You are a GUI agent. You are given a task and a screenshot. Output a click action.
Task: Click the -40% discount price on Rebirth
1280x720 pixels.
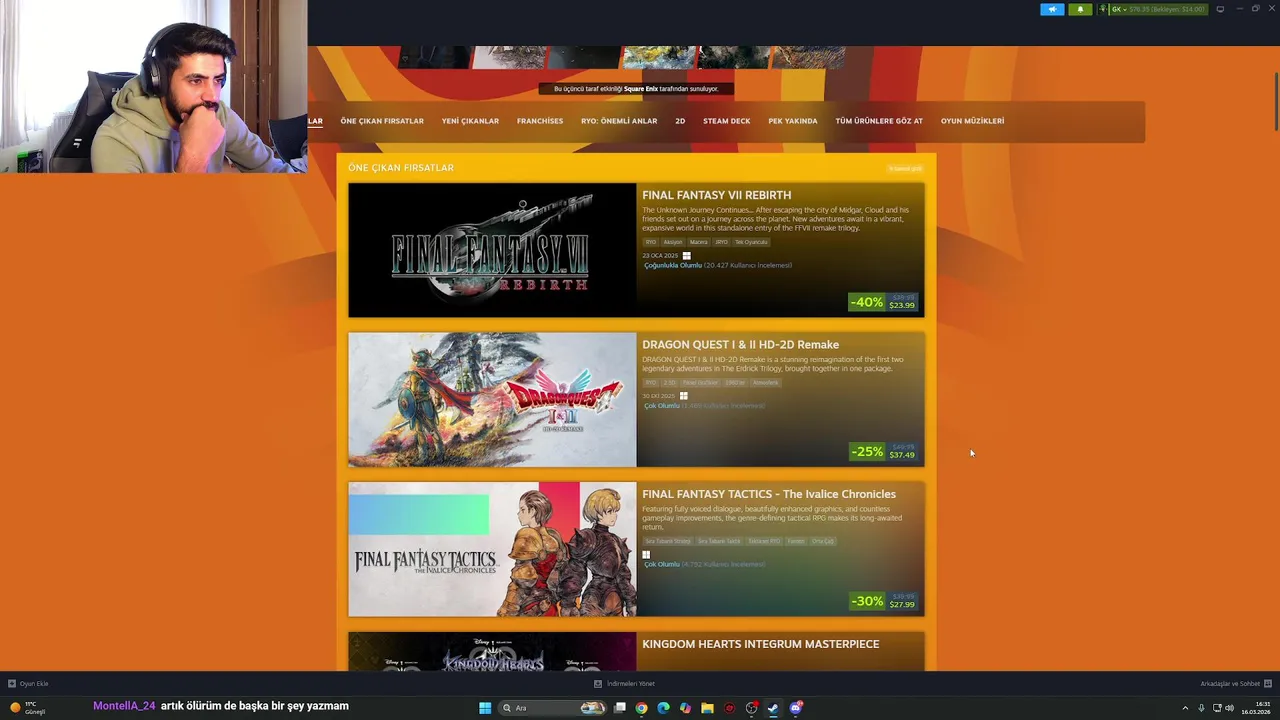[883, 302]
